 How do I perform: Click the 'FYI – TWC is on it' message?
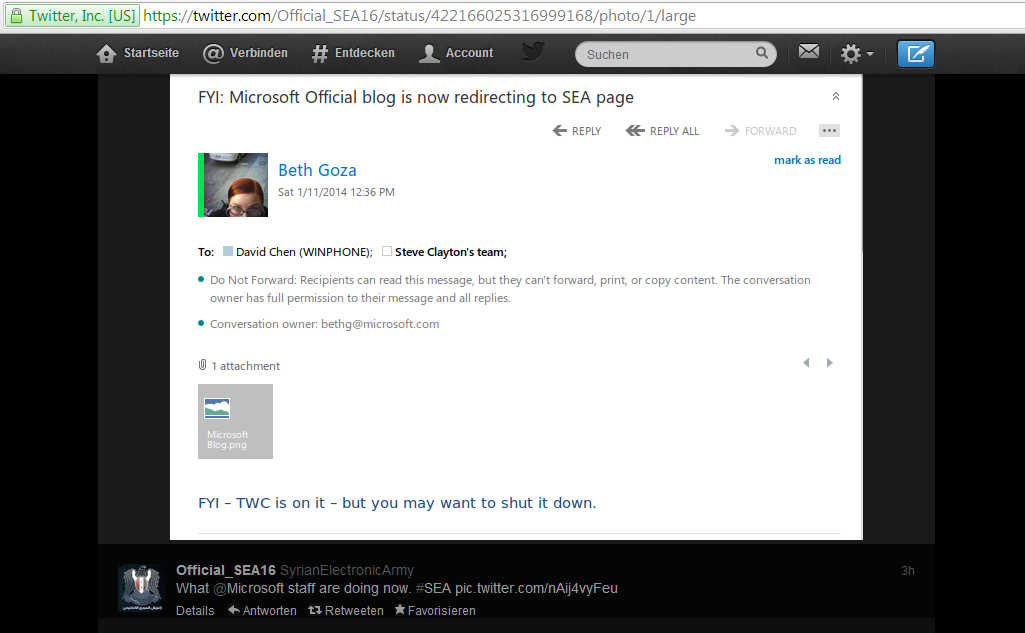[x=397, y=503]
